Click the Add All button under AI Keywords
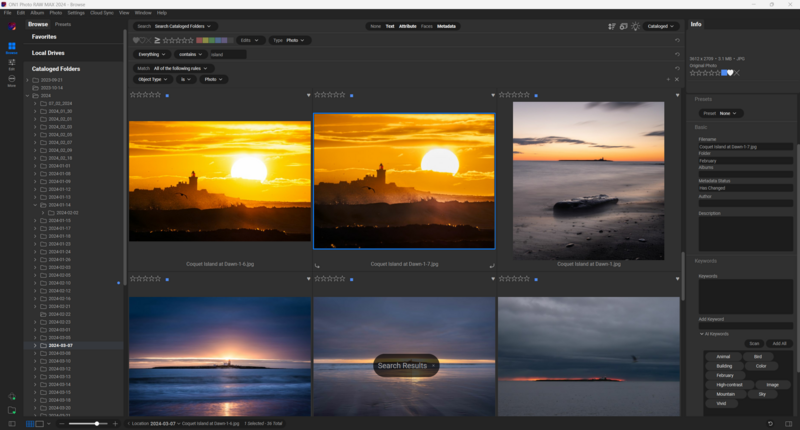The image size is (800, 430). point(779,343)
